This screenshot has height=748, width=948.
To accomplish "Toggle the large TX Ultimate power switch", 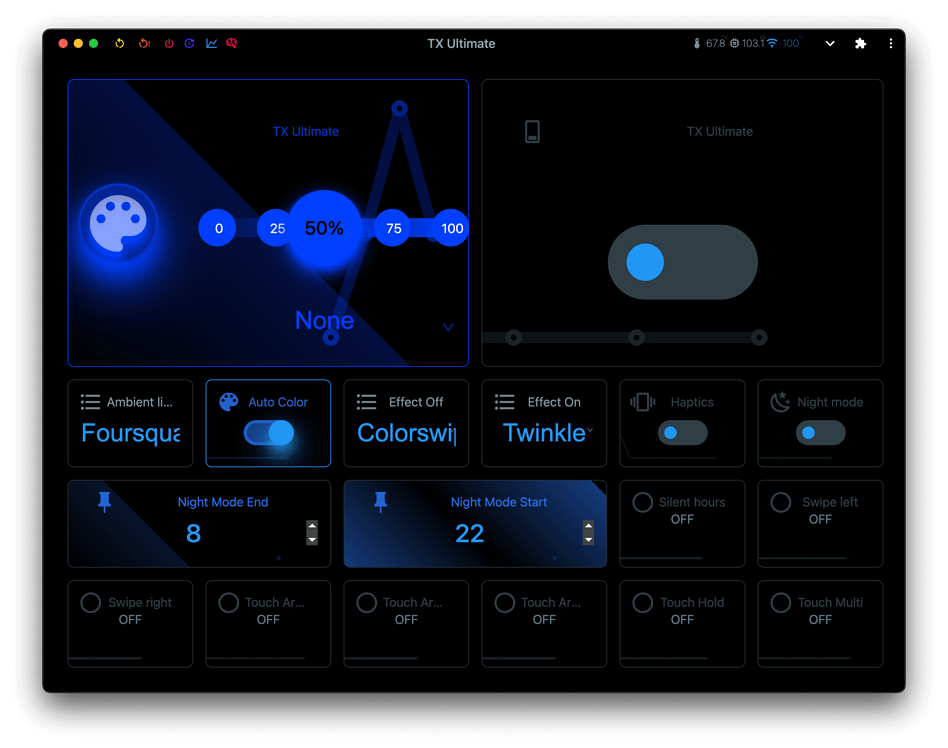I will point(682,261).
